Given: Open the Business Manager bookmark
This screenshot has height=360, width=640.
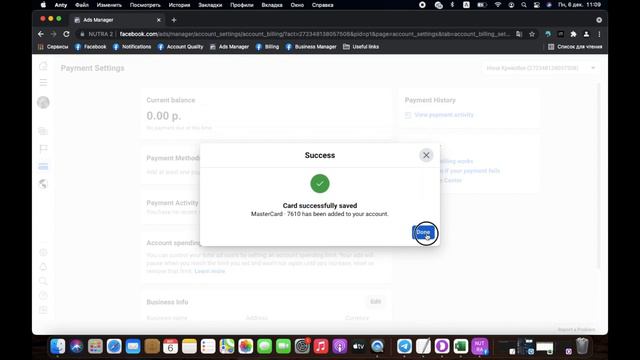Looking at the screenshot, I should [311, 47].
